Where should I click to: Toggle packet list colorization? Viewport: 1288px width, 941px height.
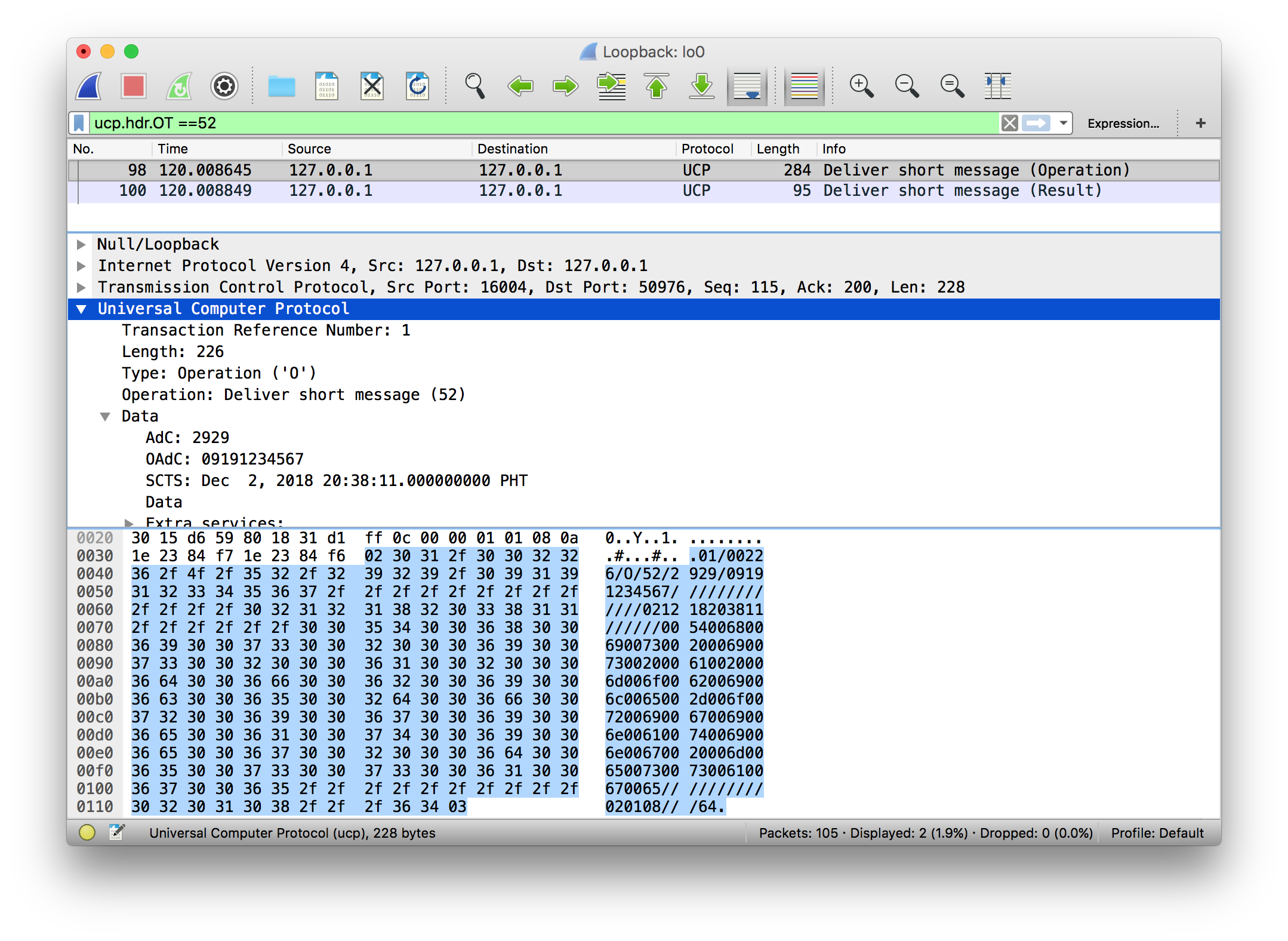click(x=804, y=87)
